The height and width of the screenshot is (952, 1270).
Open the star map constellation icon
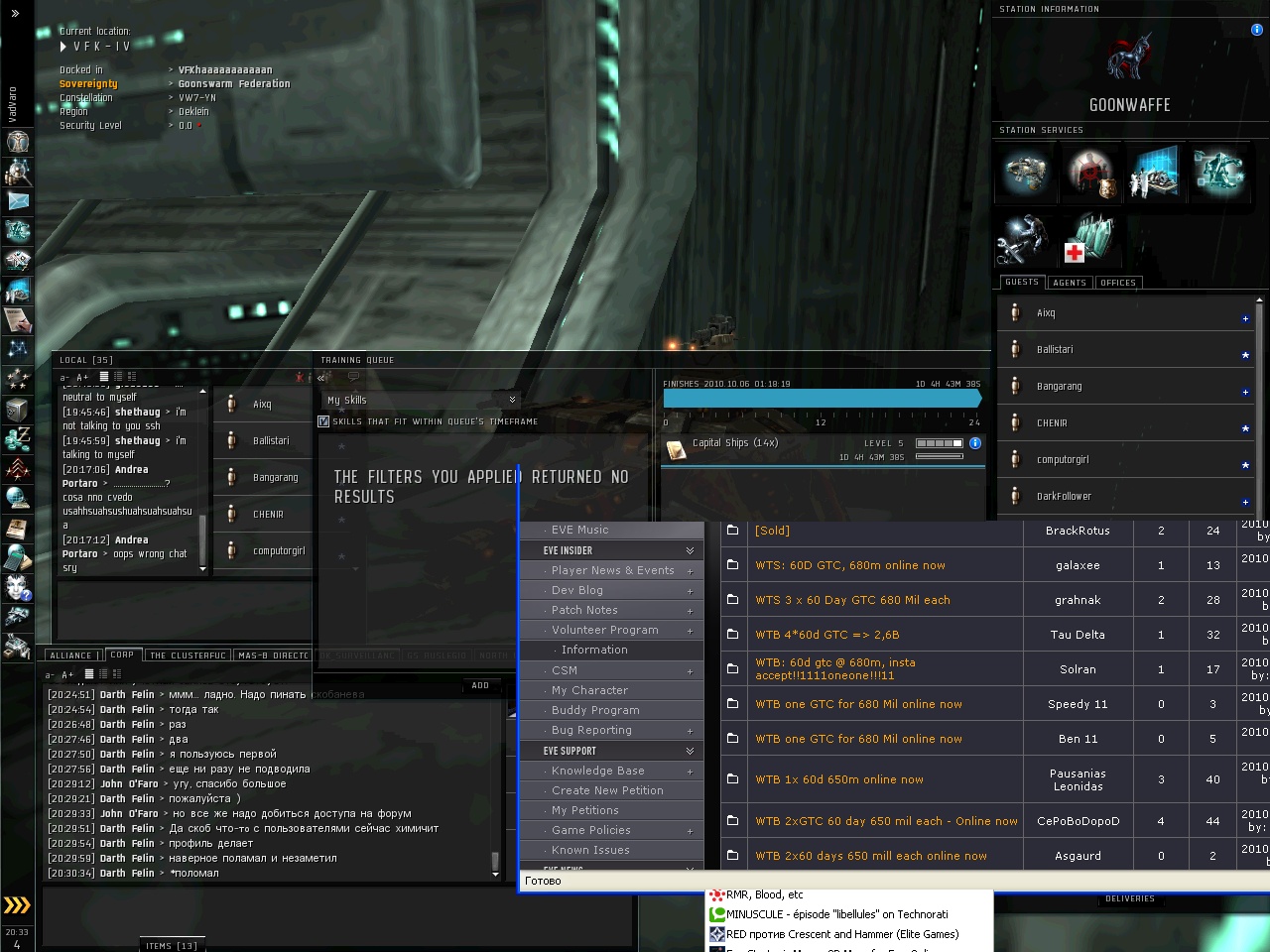point(17,350)
